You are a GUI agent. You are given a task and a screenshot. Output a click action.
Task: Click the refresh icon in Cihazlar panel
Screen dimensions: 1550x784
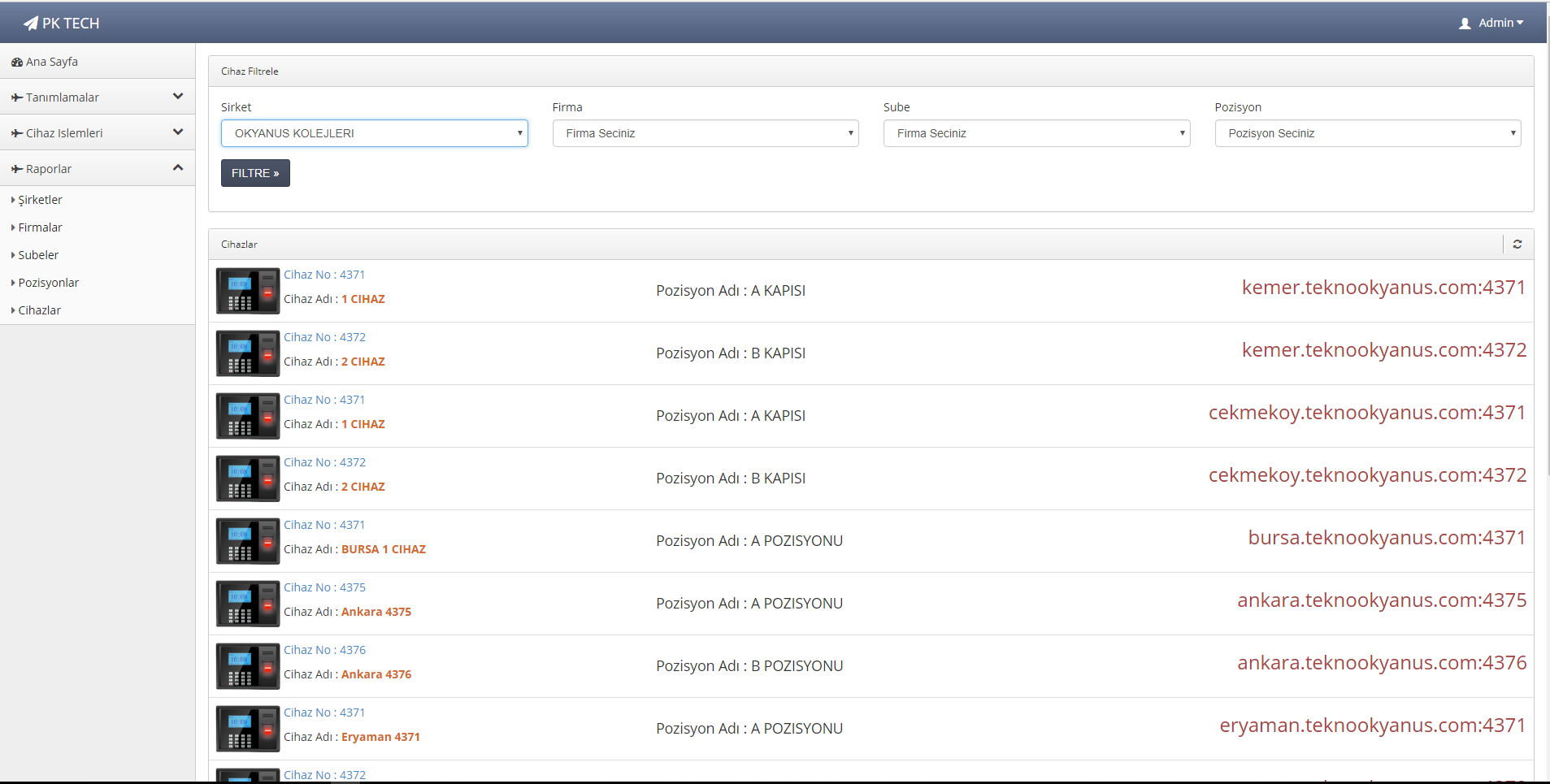(x=1517, y=245)
